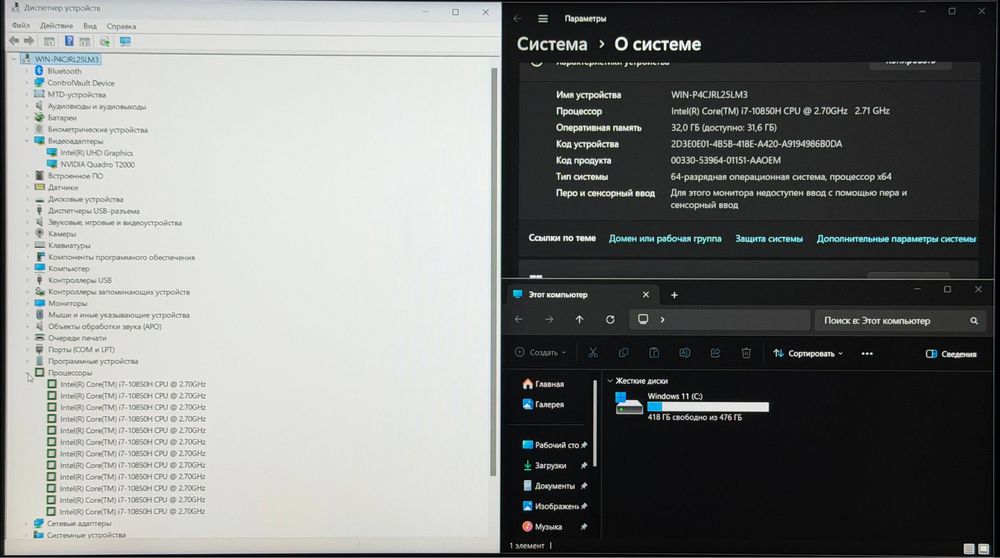Collapse the Процессоры branch arrow
The image size is (1000, 558).
[27, 372]
